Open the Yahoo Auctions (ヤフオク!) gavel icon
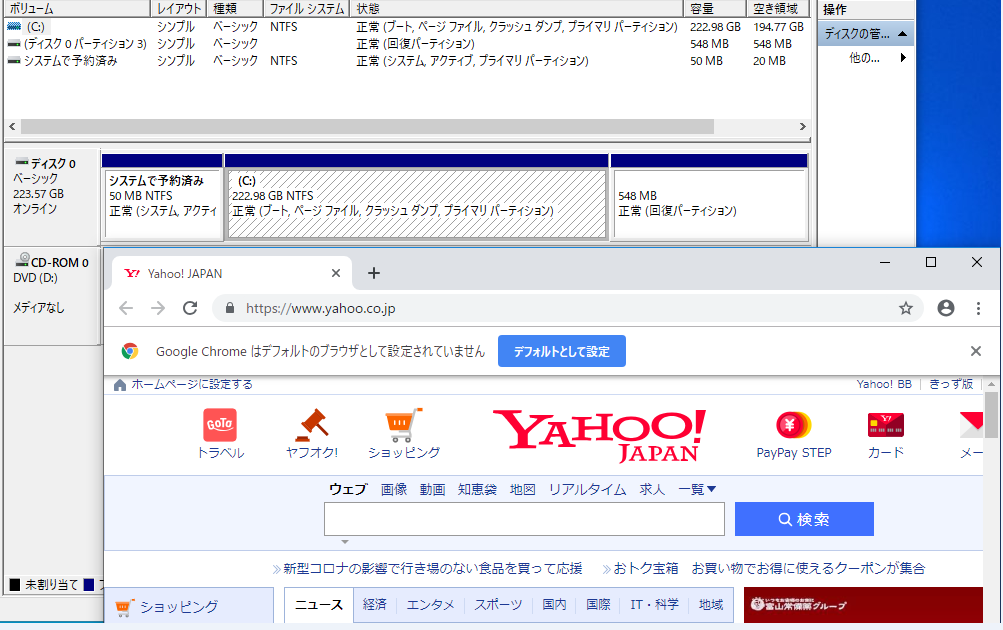 click(312, 425)
